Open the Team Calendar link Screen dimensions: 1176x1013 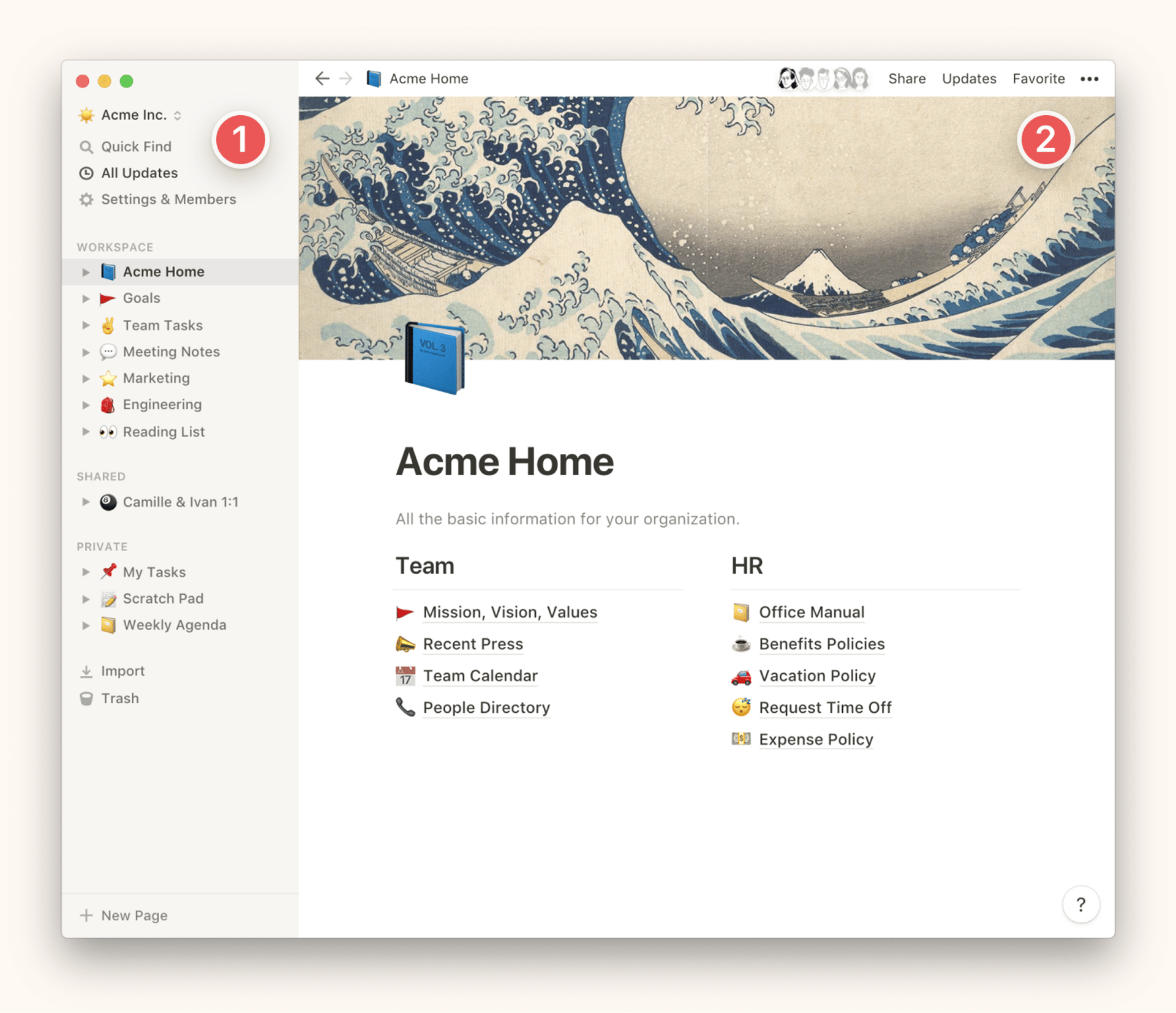click(480, 676)
